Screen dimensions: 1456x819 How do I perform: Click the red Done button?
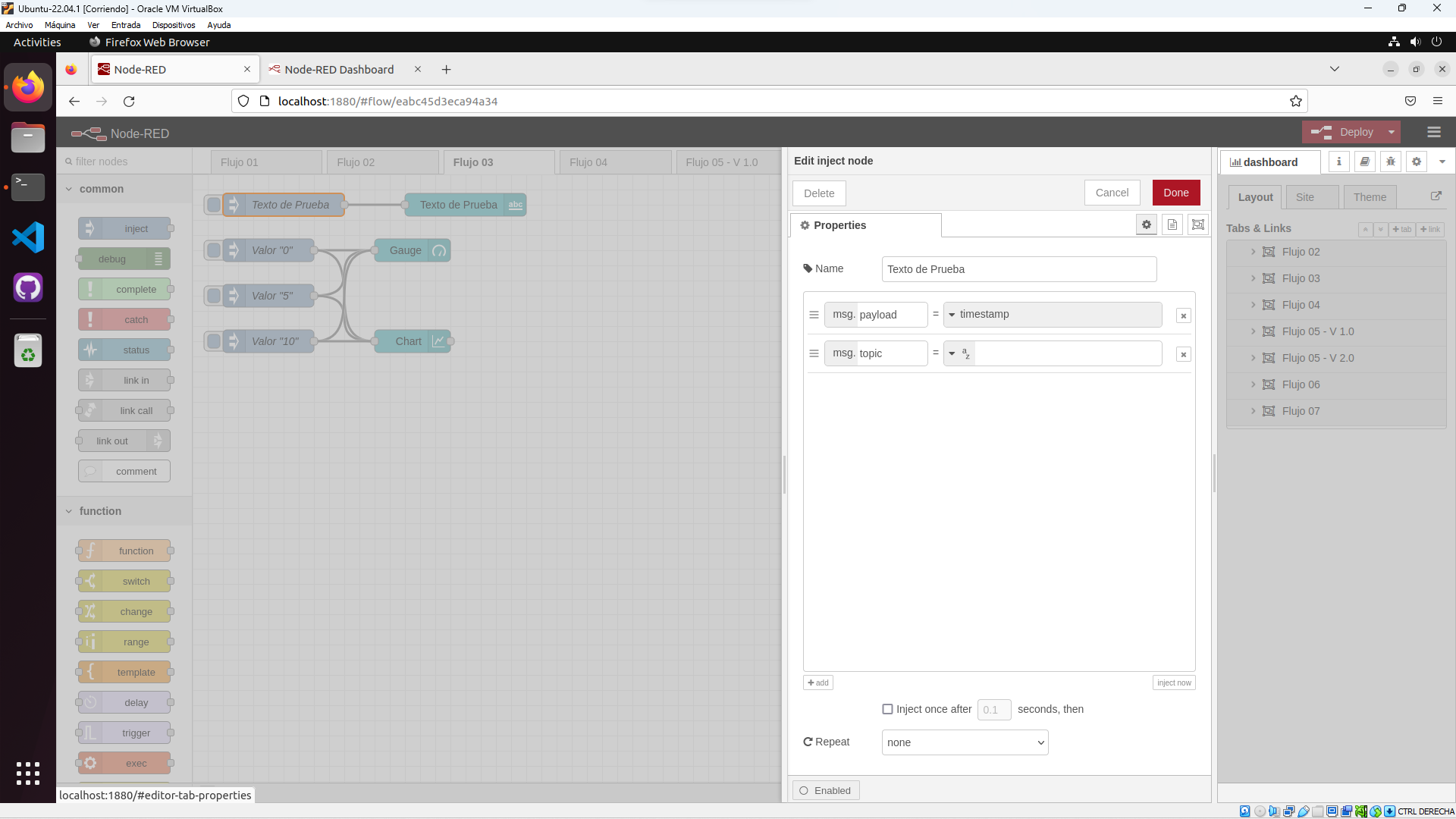click(1175, 193)
